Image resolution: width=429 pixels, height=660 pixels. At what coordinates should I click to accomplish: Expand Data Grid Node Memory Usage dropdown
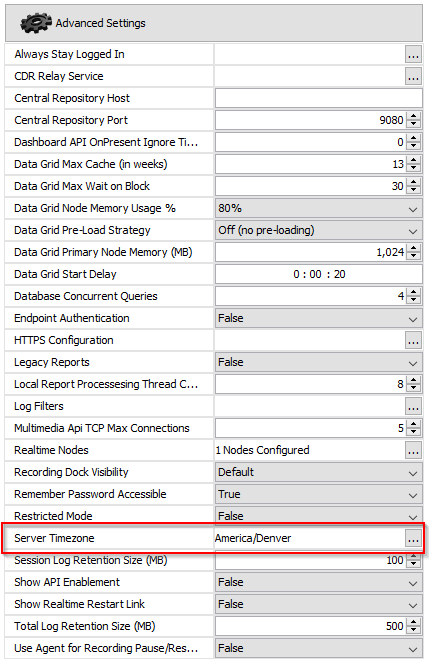(319, 208)
